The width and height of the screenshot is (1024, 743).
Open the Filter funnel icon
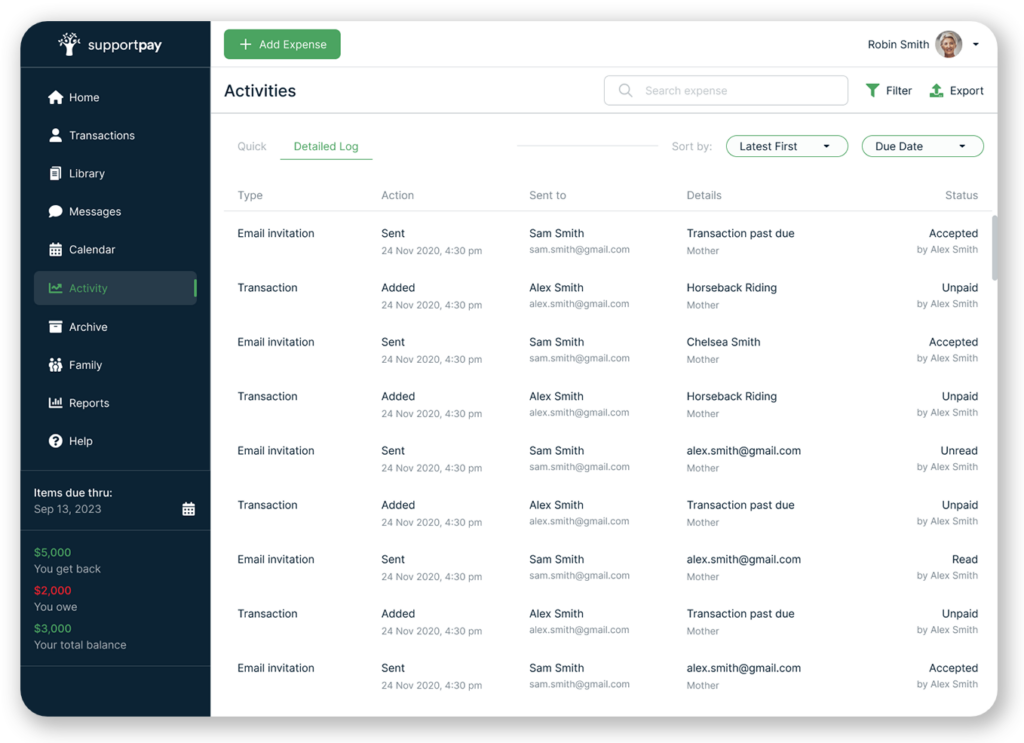pos(872,90)
